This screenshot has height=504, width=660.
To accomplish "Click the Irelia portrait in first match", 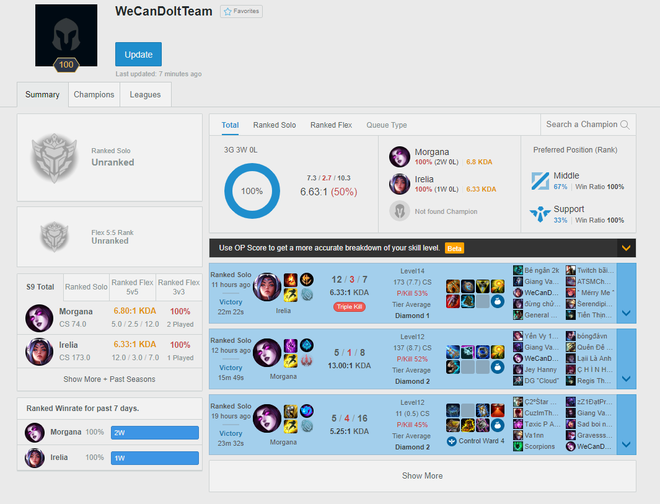I will click(x=267, y=287).
